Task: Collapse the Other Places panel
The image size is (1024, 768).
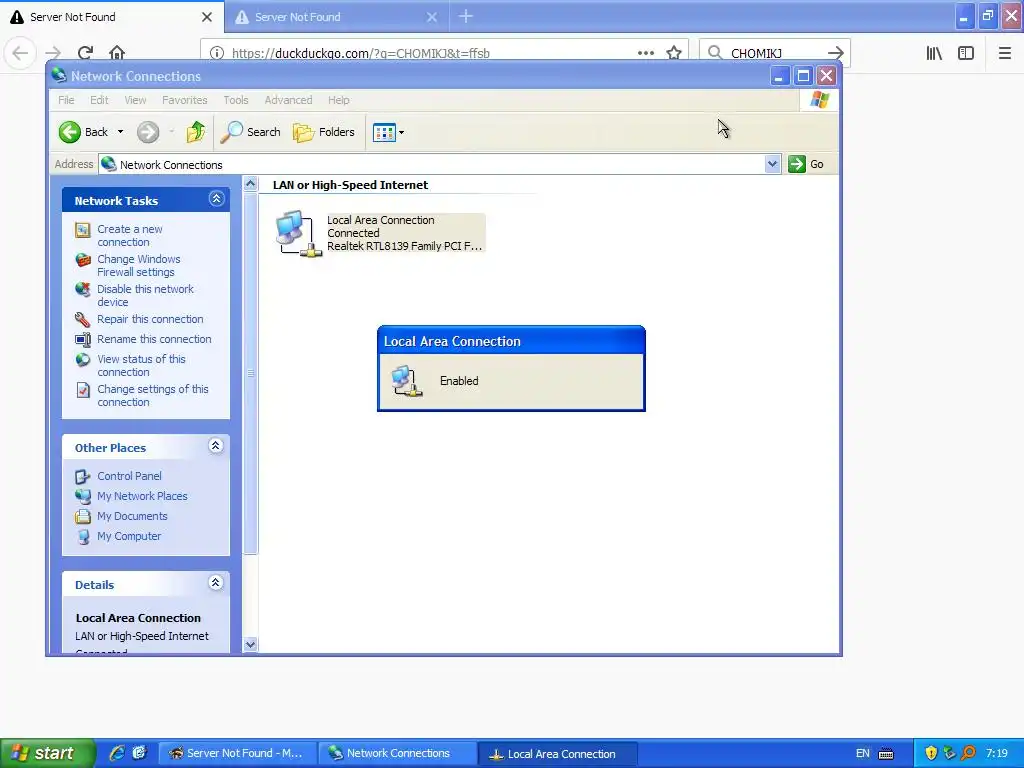Action: 216,446
